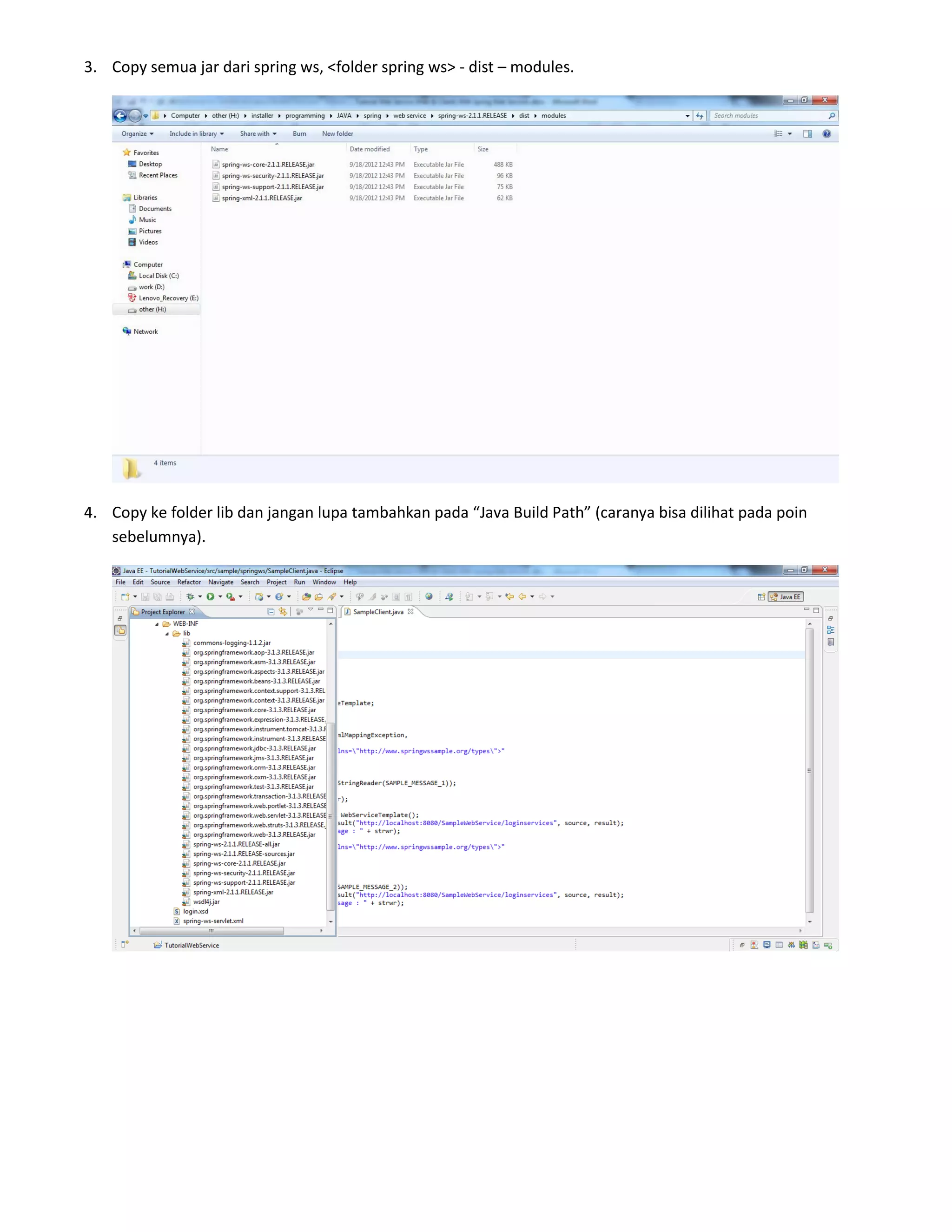Launch Debug using the bug icon
Viewport: 952px width, 1232px height.
191,597
